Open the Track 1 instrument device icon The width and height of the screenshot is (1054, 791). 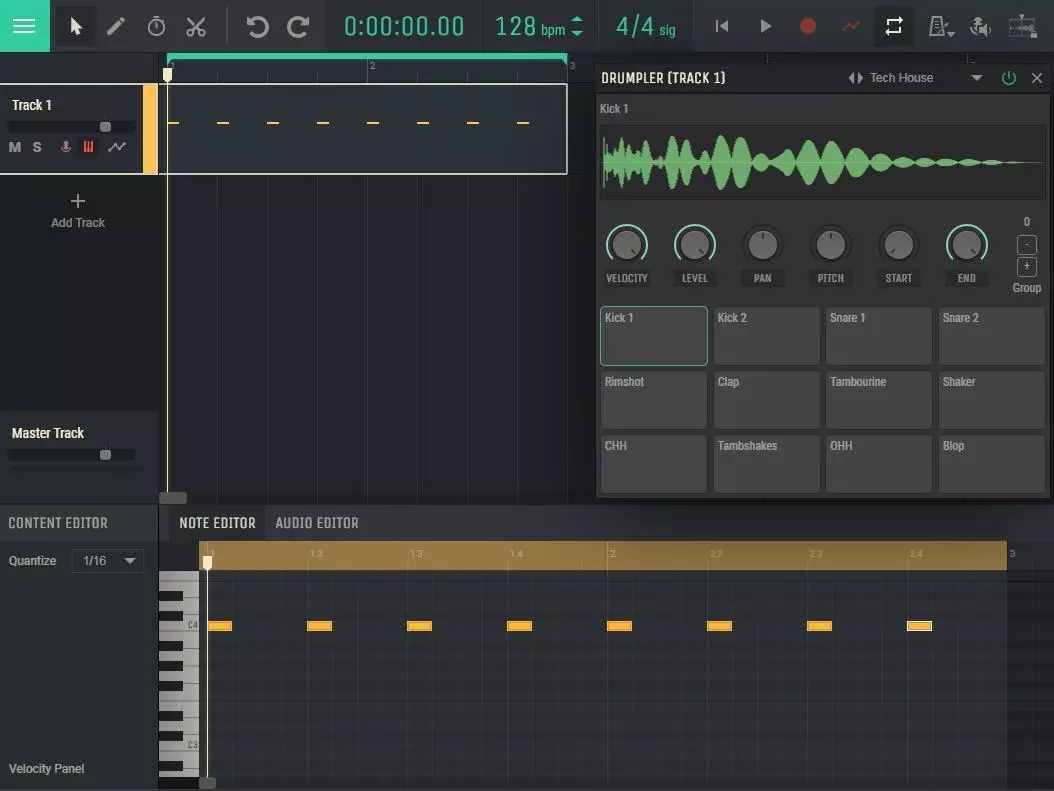88,147
